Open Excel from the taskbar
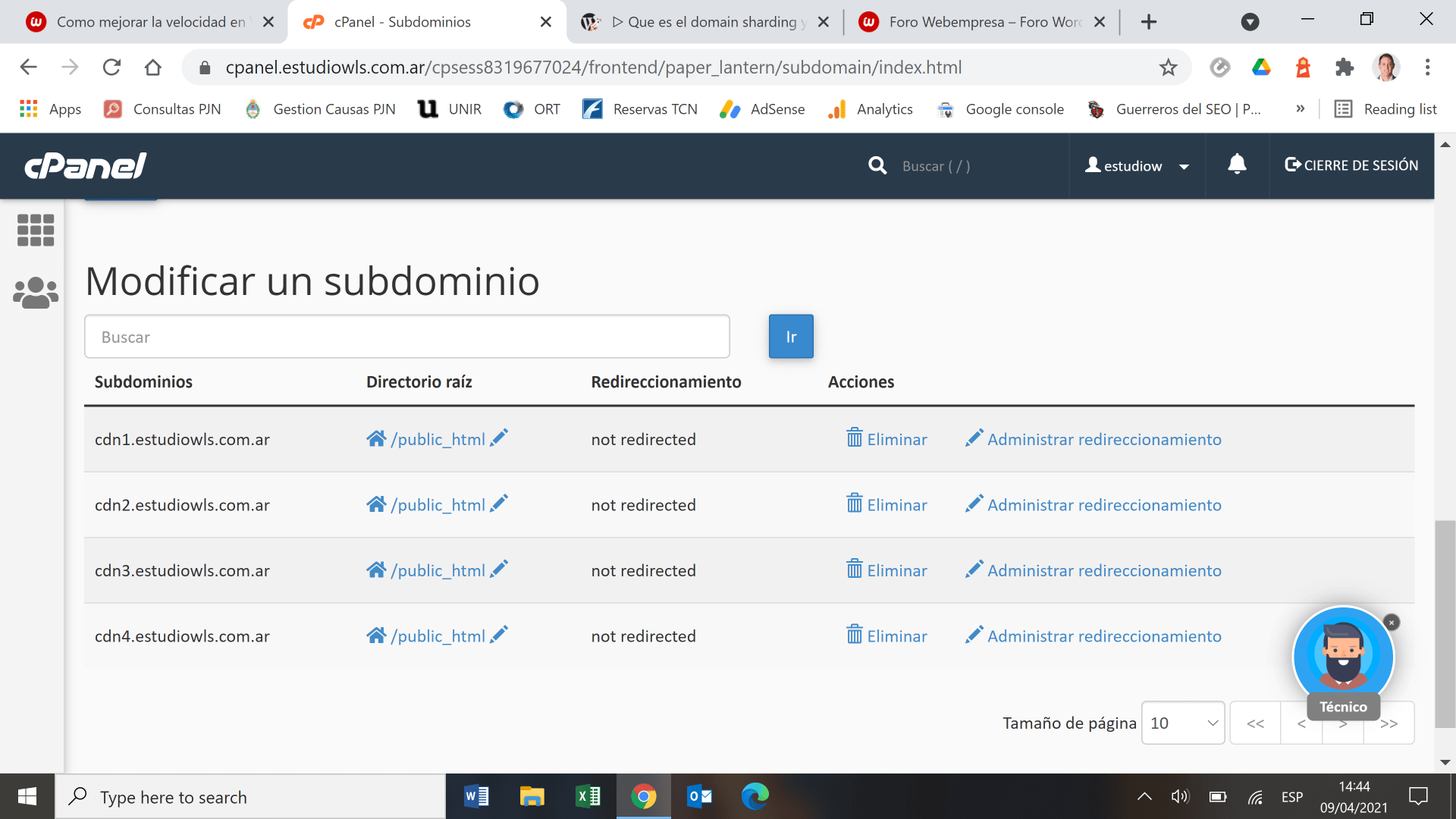This screenshot has height=819, width=1456. click(588, 796)
